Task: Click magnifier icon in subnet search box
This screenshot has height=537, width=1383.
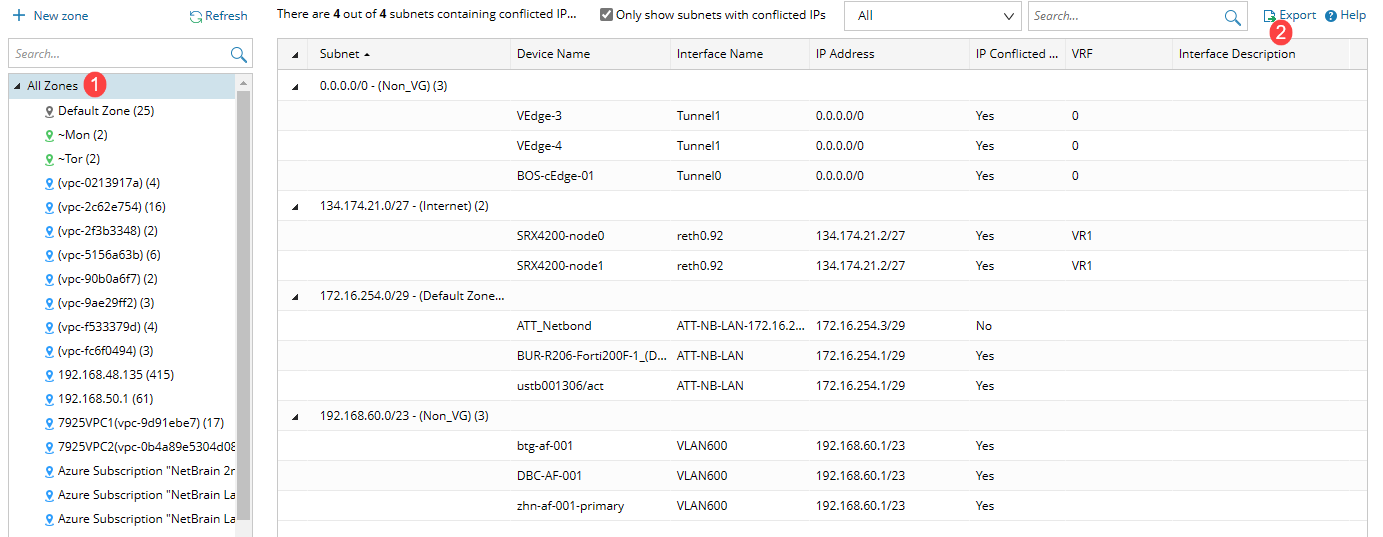Action: 1232,17
